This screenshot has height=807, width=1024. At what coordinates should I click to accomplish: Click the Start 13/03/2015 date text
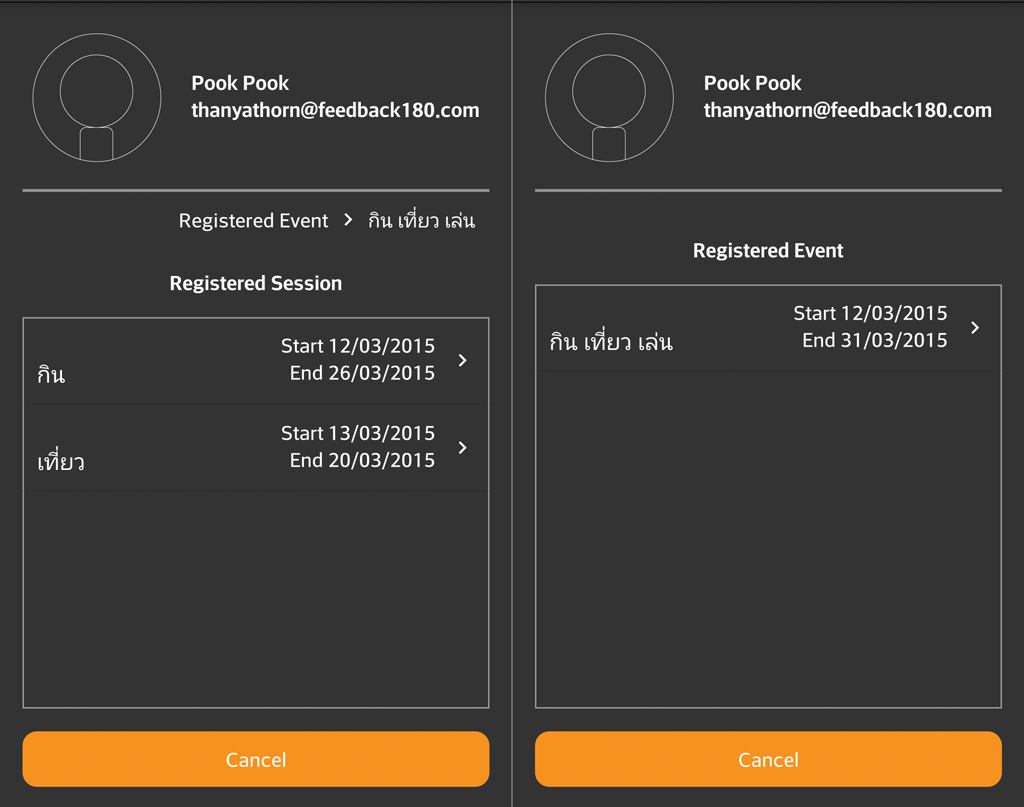click(x=358, y=433)
